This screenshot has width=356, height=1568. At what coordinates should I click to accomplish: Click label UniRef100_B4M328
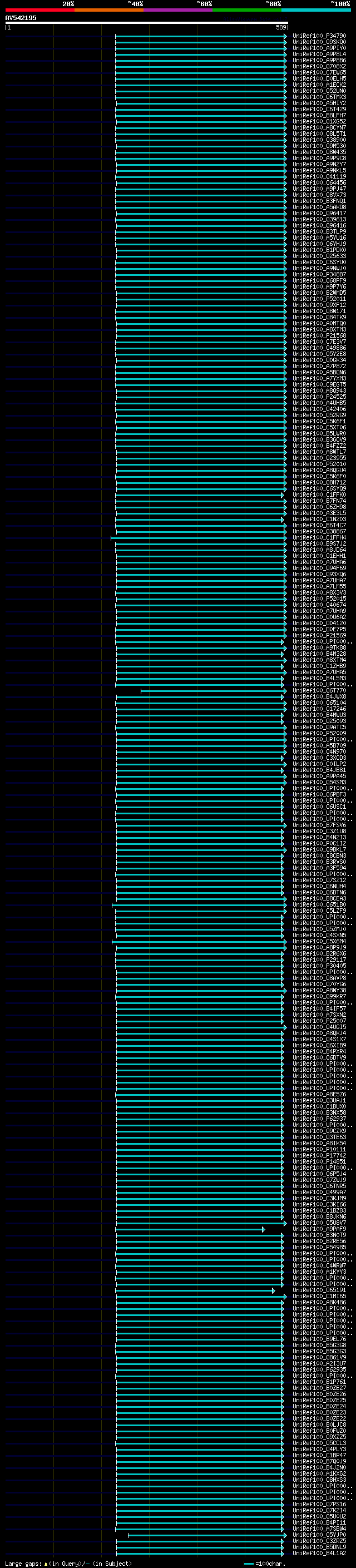[x=319, y=654]
